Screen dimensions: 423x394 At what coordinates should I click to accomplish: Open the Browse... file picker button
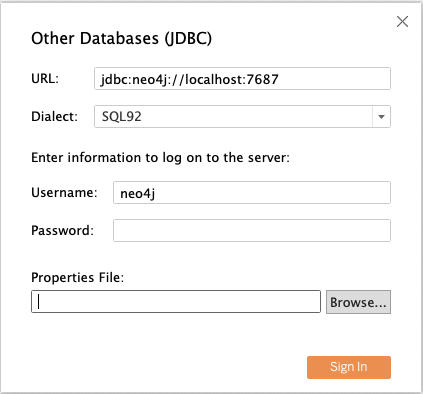point(358,302)
